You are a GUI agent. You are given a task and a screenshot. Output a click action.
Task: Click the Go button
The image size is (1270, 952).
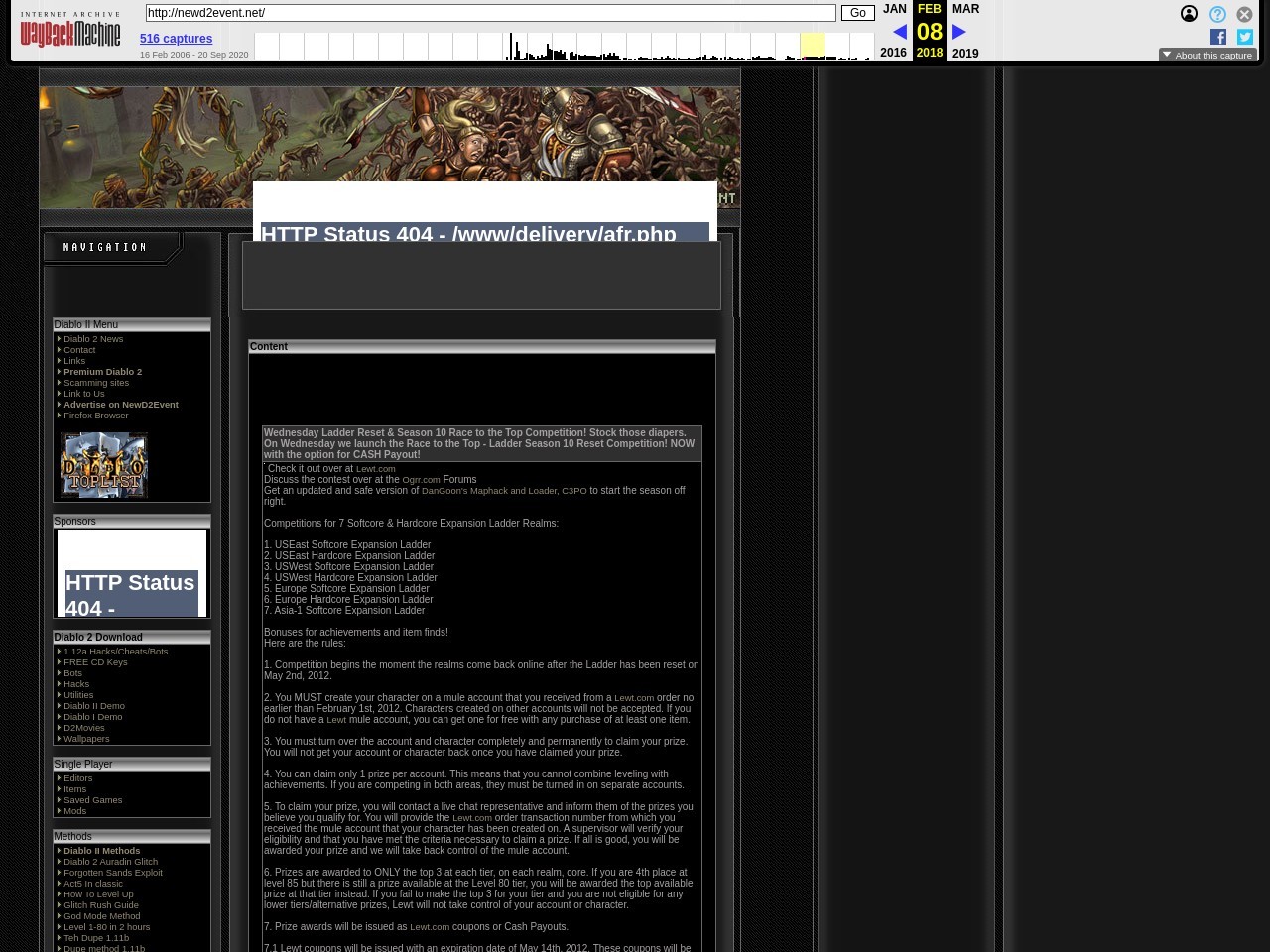857,13
